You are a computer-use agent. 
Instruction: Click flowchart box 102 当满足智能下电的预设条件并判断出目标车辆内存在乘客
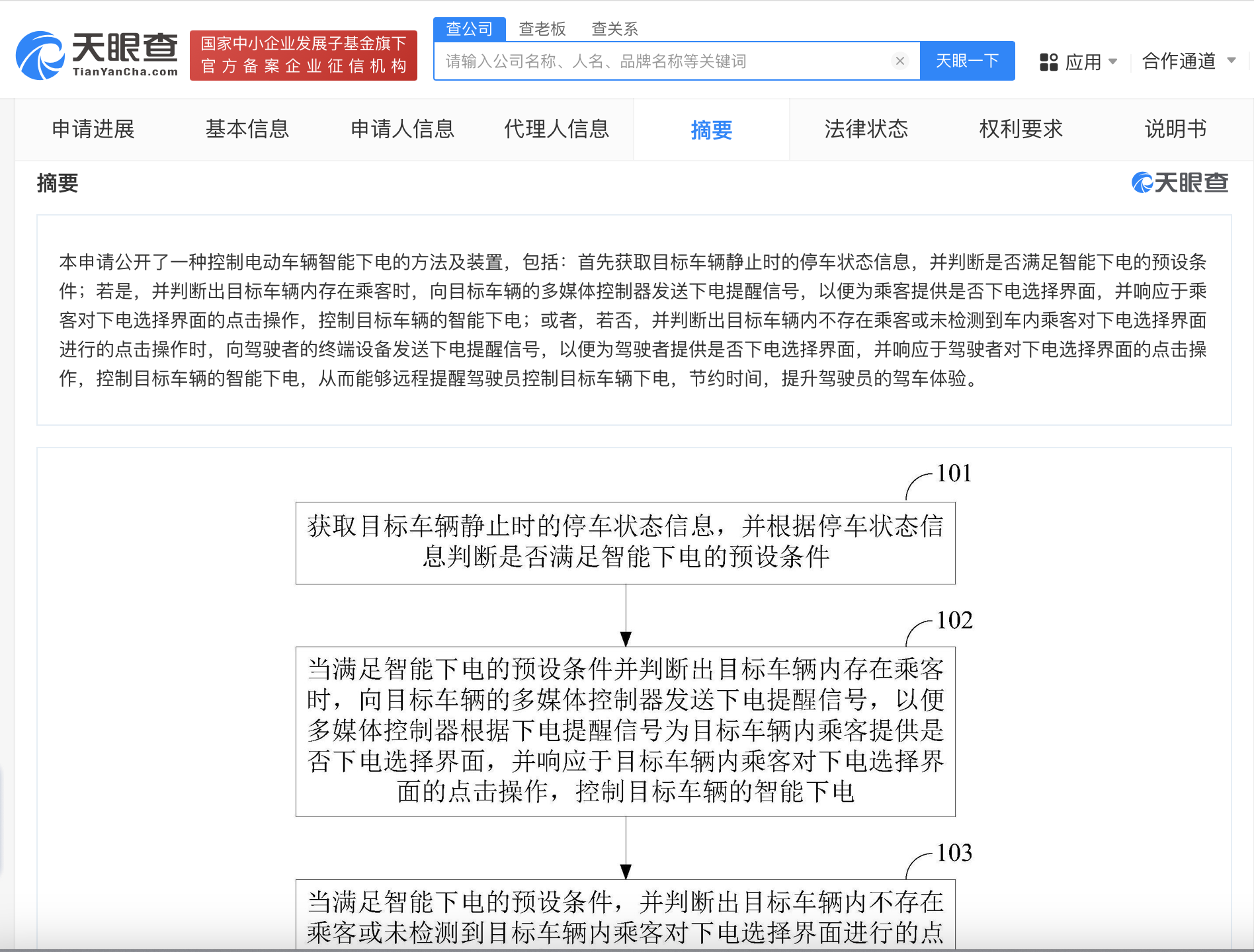pos(625,731)
